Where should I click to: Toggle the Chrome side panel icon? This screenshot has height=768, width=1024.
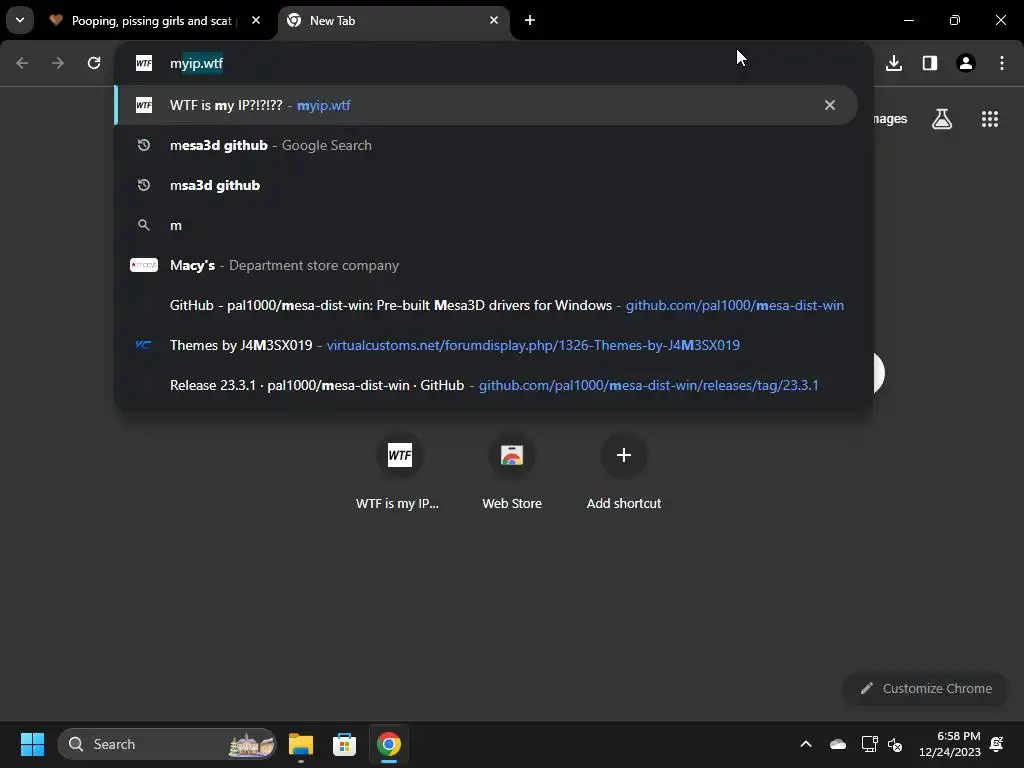[930, 63]
